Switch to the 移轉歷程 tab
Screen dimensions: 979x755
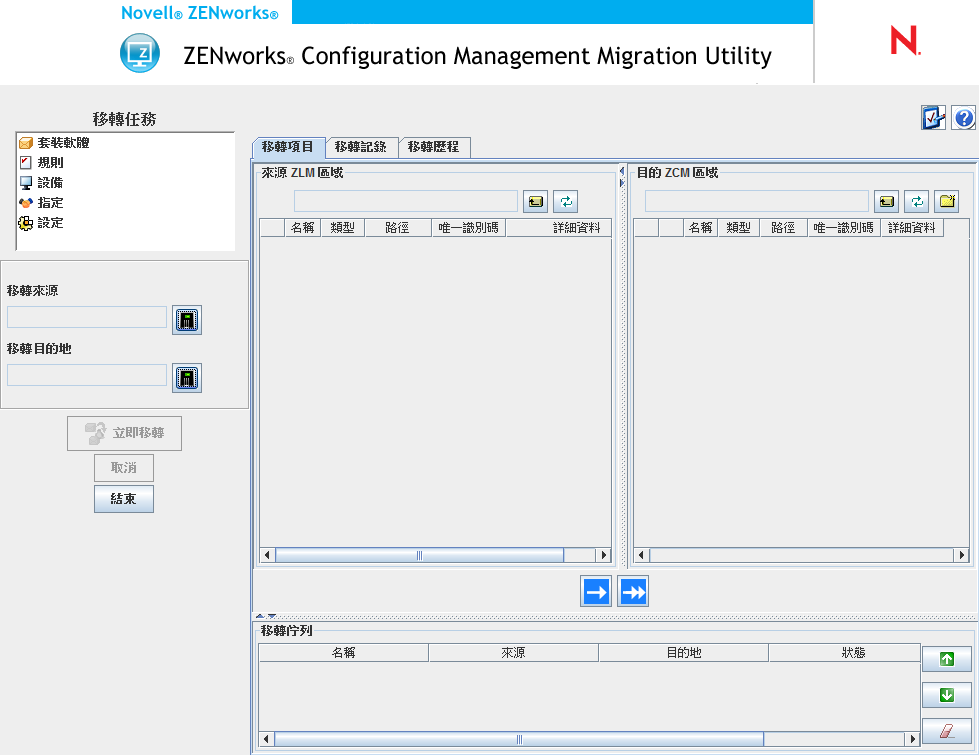click(433, 147)
